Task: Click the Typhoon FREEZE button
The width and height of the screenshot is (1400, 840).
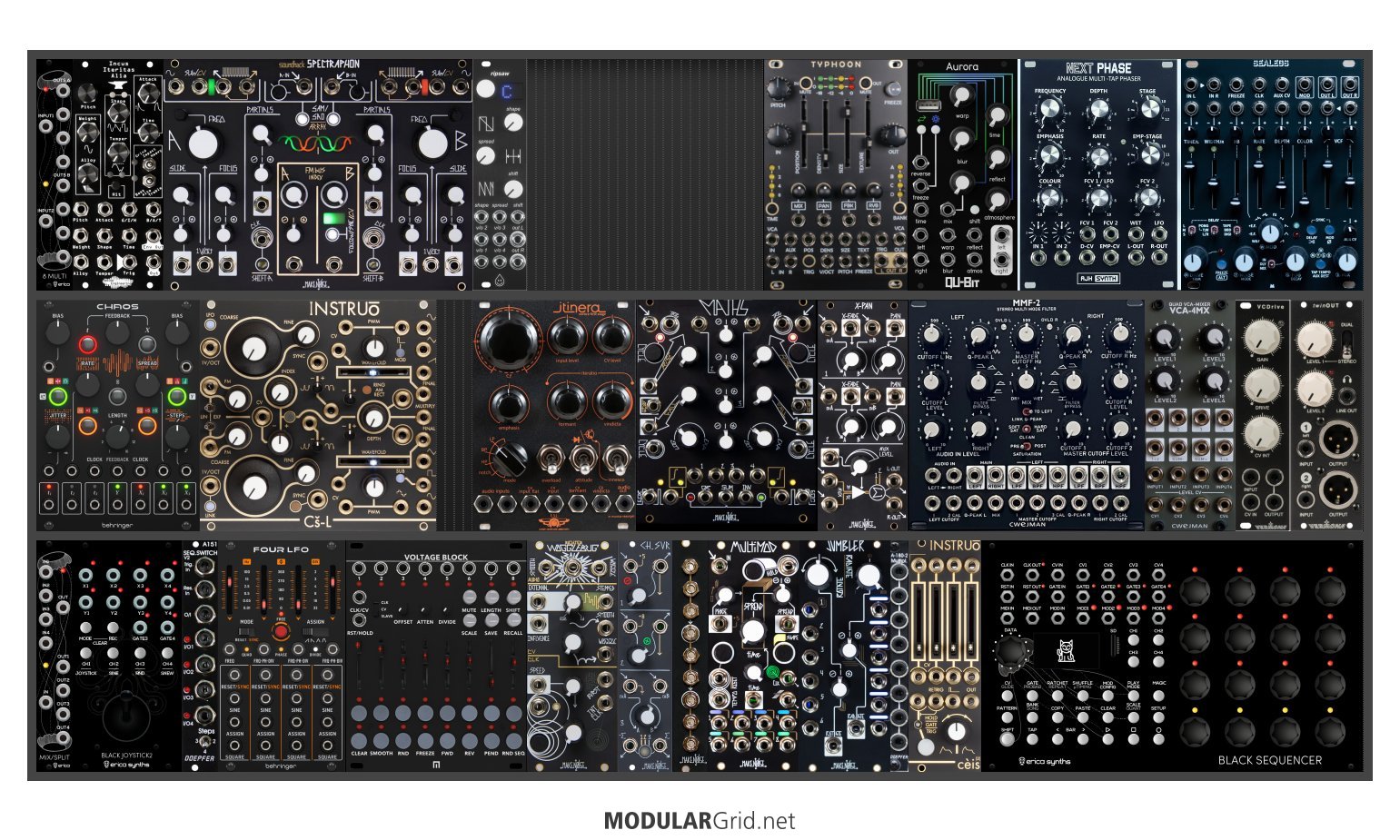Action: click(x=893, y=90)
